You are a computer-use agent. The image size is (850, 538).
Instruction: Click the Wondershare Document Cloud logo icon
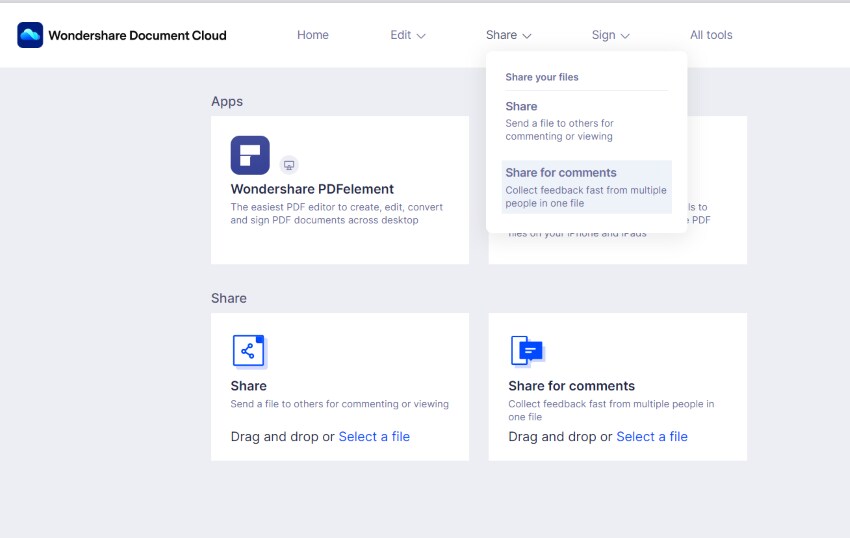30,35
